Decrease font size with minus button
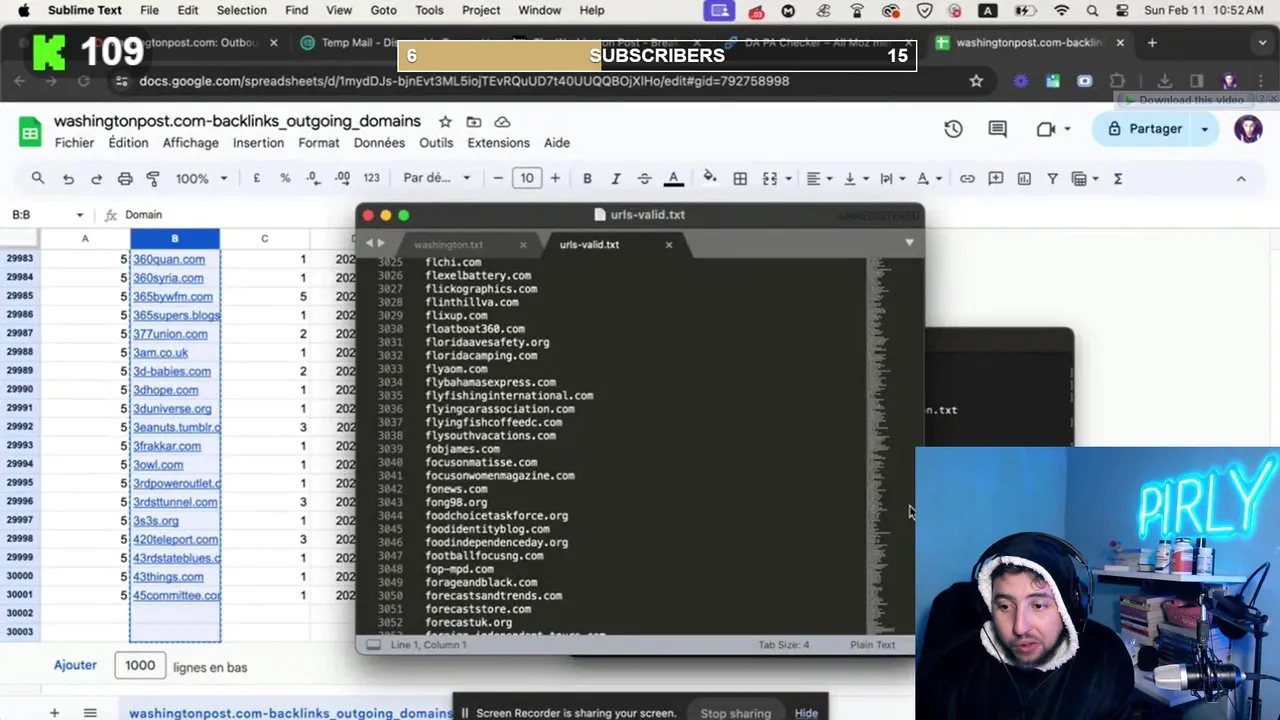The height and width of the screenshot is (720, 1280). pyautogui.click(x=498, y=178)
